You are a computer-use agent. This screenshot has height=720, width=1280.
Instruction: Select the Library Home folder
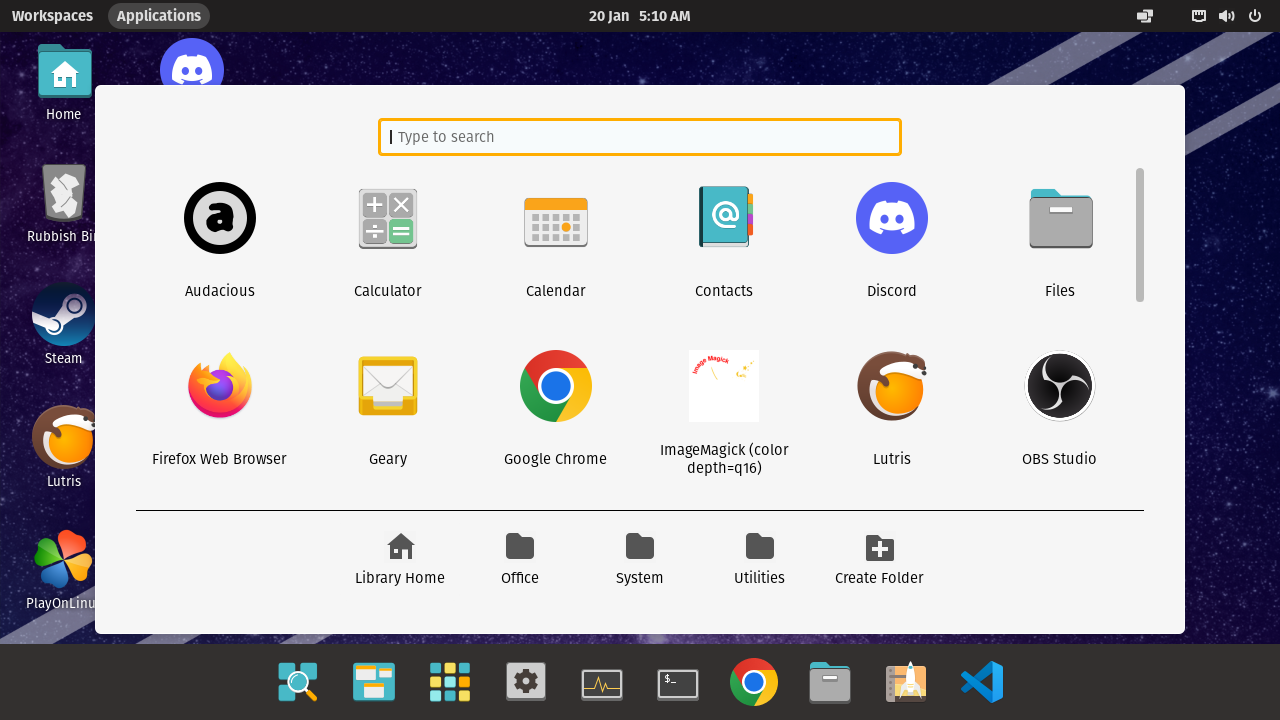click(400, 559)
